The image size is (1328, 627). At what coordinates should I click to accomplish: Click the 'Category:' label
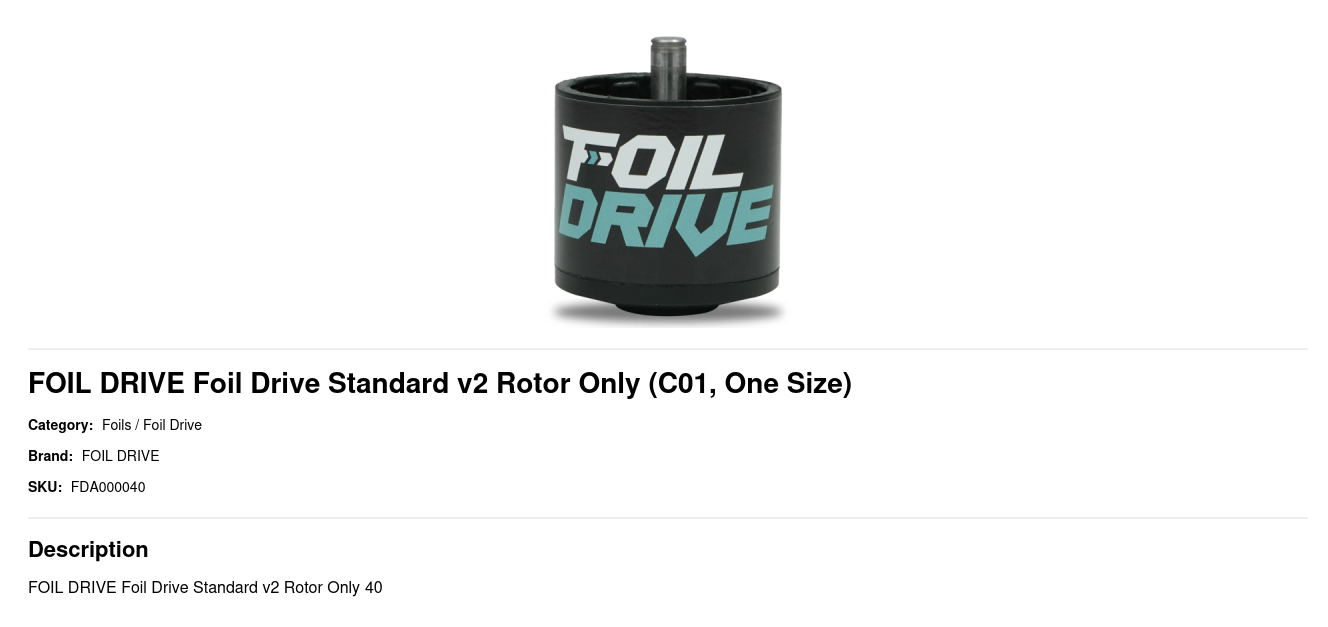[x=60, y=425]
